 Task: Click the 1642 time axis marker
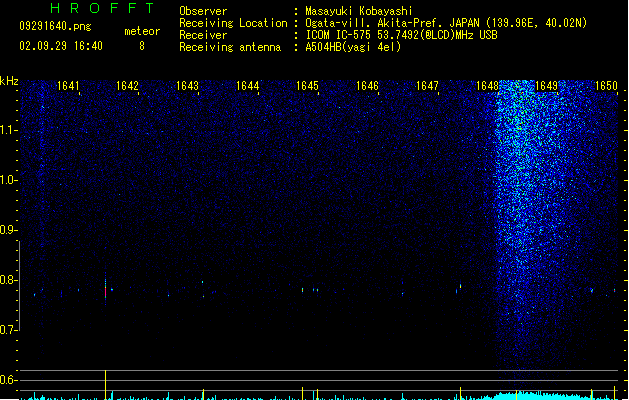pos(127,86)
